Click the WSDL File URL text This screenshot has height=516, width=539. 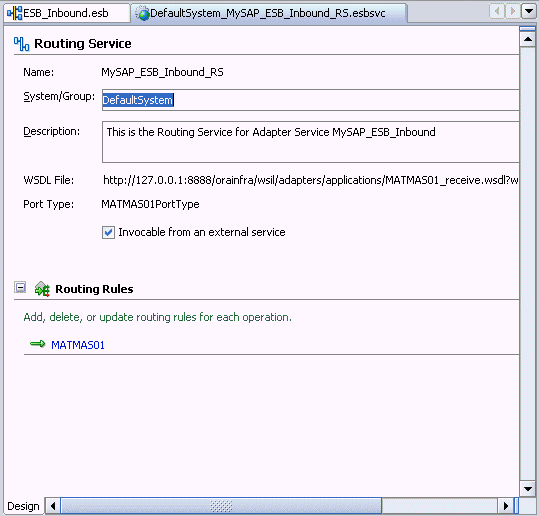(x=311, y=180)
